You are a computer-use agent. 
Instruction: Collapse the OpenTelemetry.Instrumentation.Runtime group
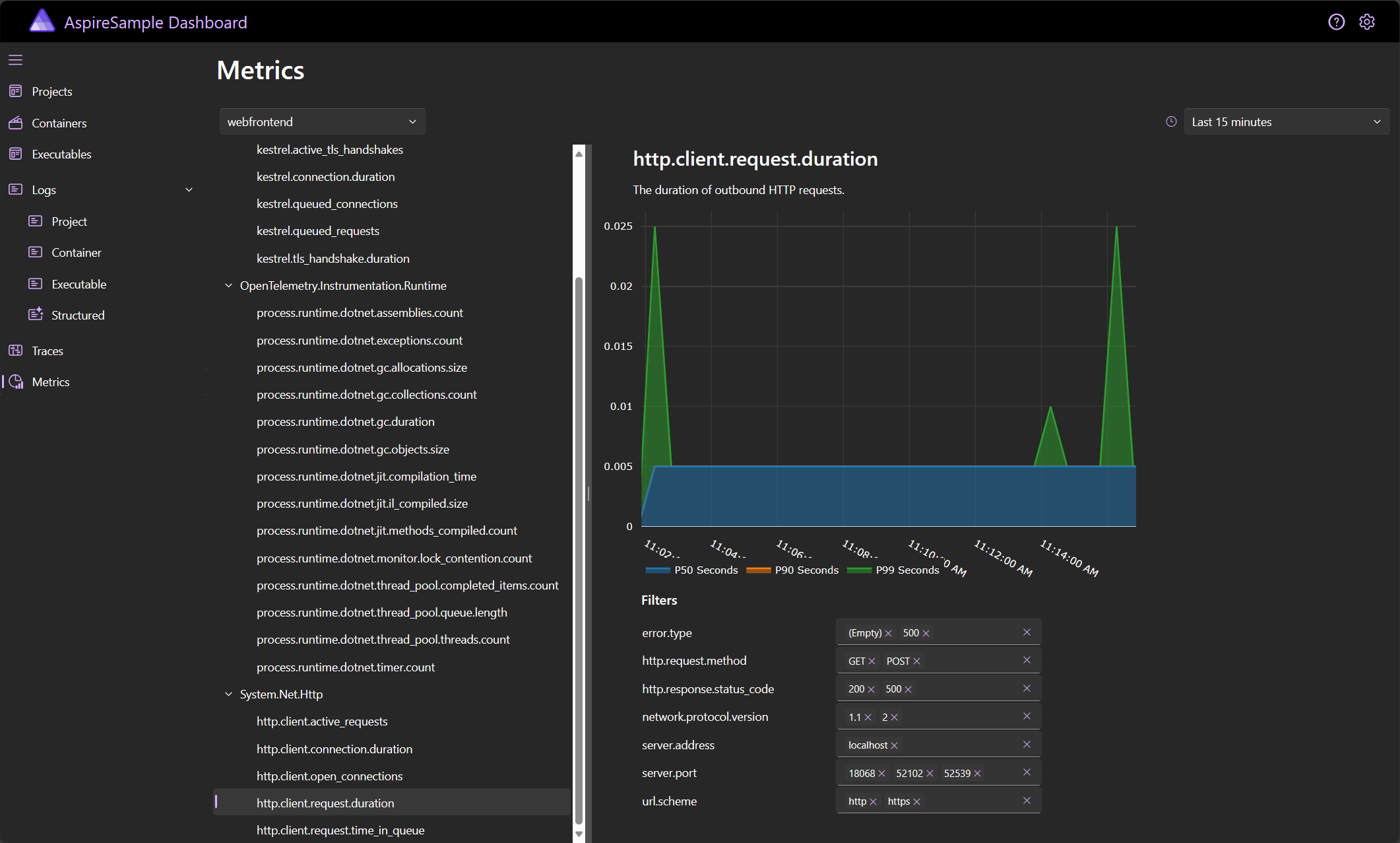[228, 285]
